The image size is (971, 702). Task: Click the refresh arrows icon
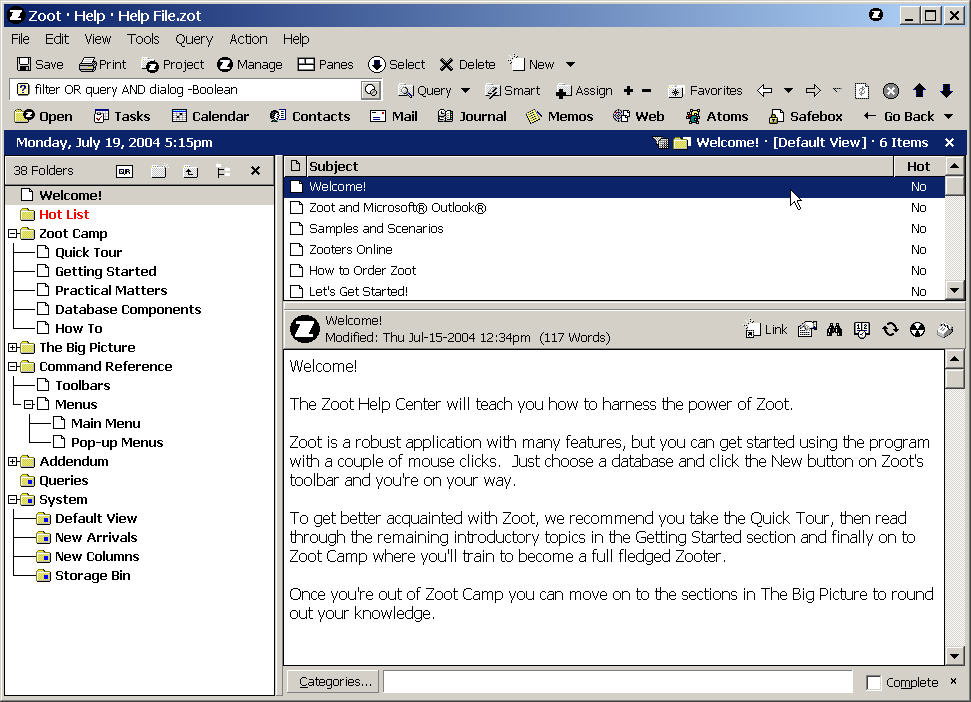point(890,330)
